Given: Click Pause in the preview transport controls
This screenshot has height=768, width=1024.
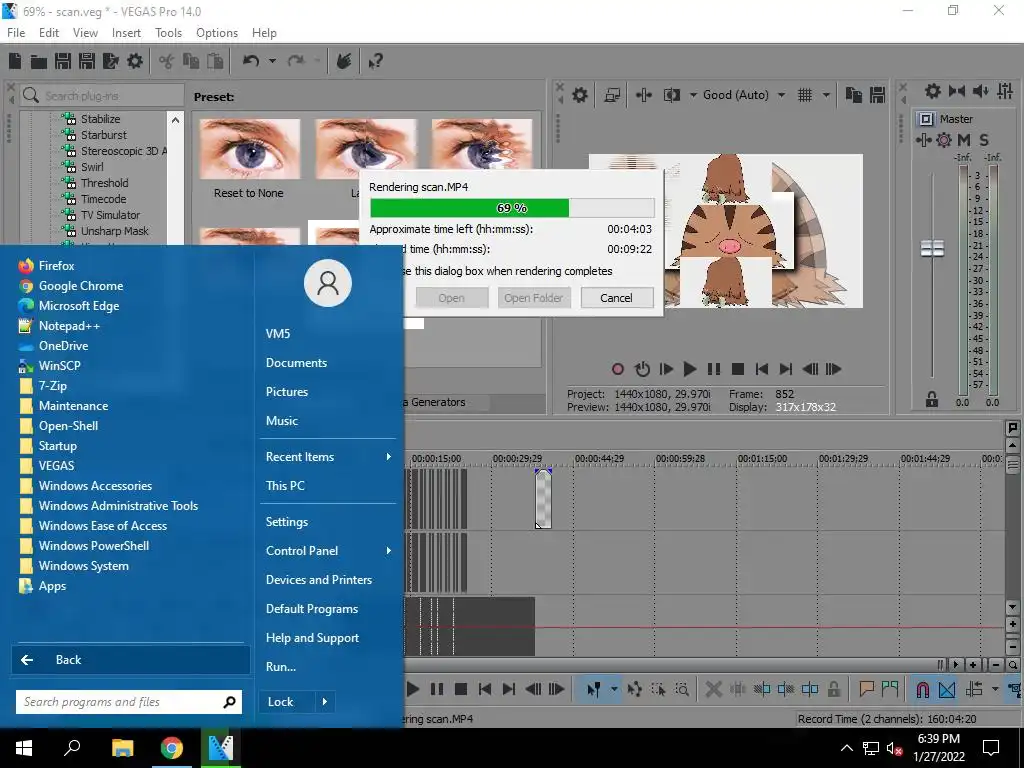Looking at the screenshot, I should (x=714, y=369).
